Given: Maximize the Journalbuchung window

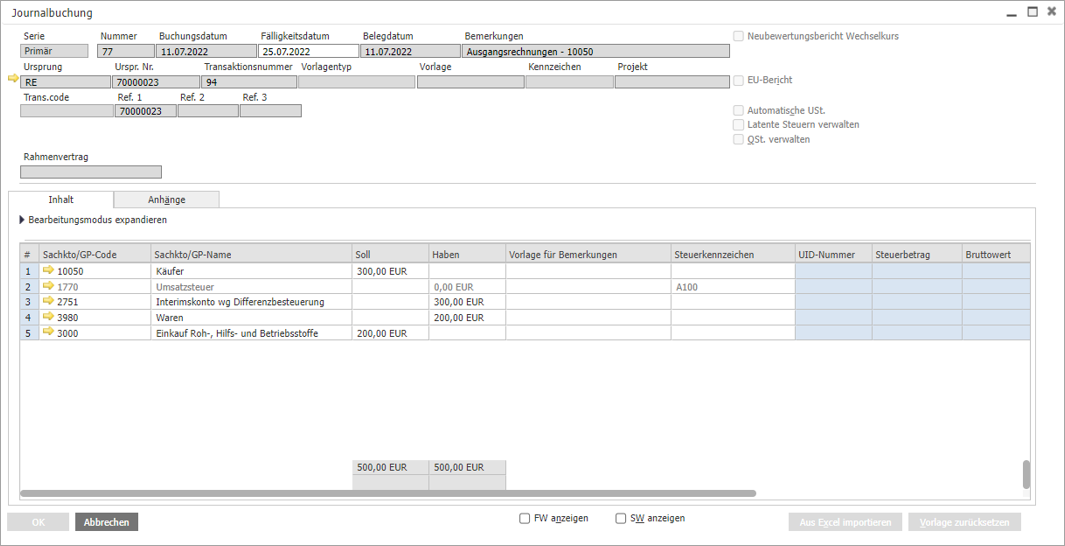Looking at the screenshot, I should [1032, 13].
